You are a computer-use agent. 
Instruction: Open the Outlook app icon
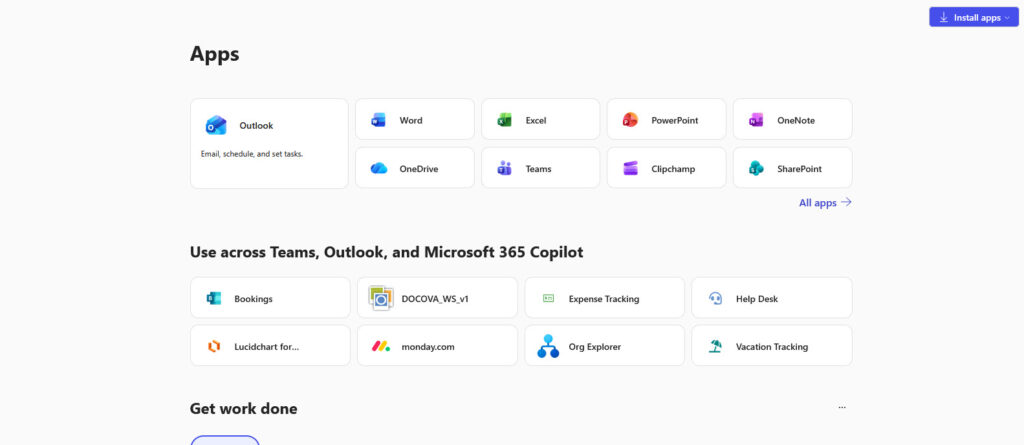click(x=215, y=125)
